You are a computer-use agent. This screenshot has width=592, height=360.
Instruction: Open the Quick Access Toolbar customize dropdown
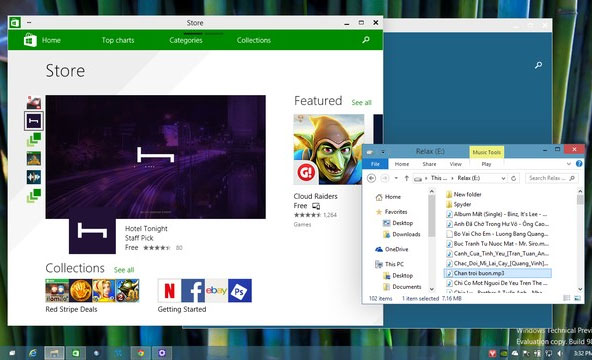click(x=382, y=152)
